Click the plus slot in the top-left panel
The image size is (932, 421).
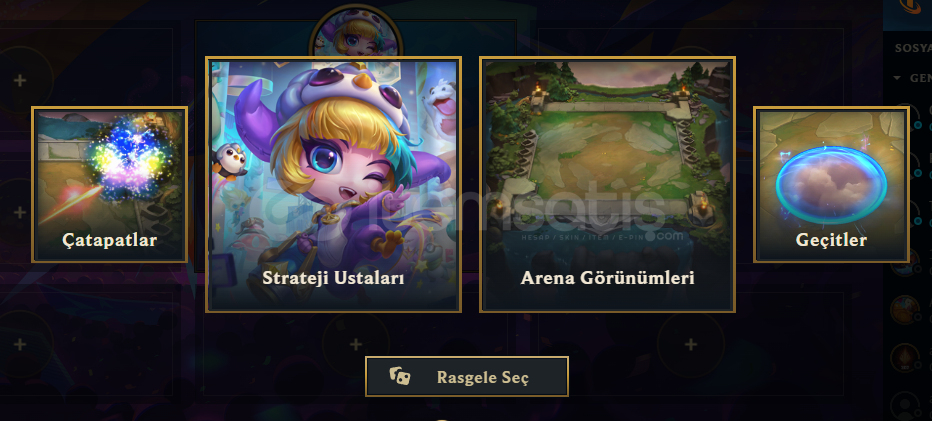(20, 80)
